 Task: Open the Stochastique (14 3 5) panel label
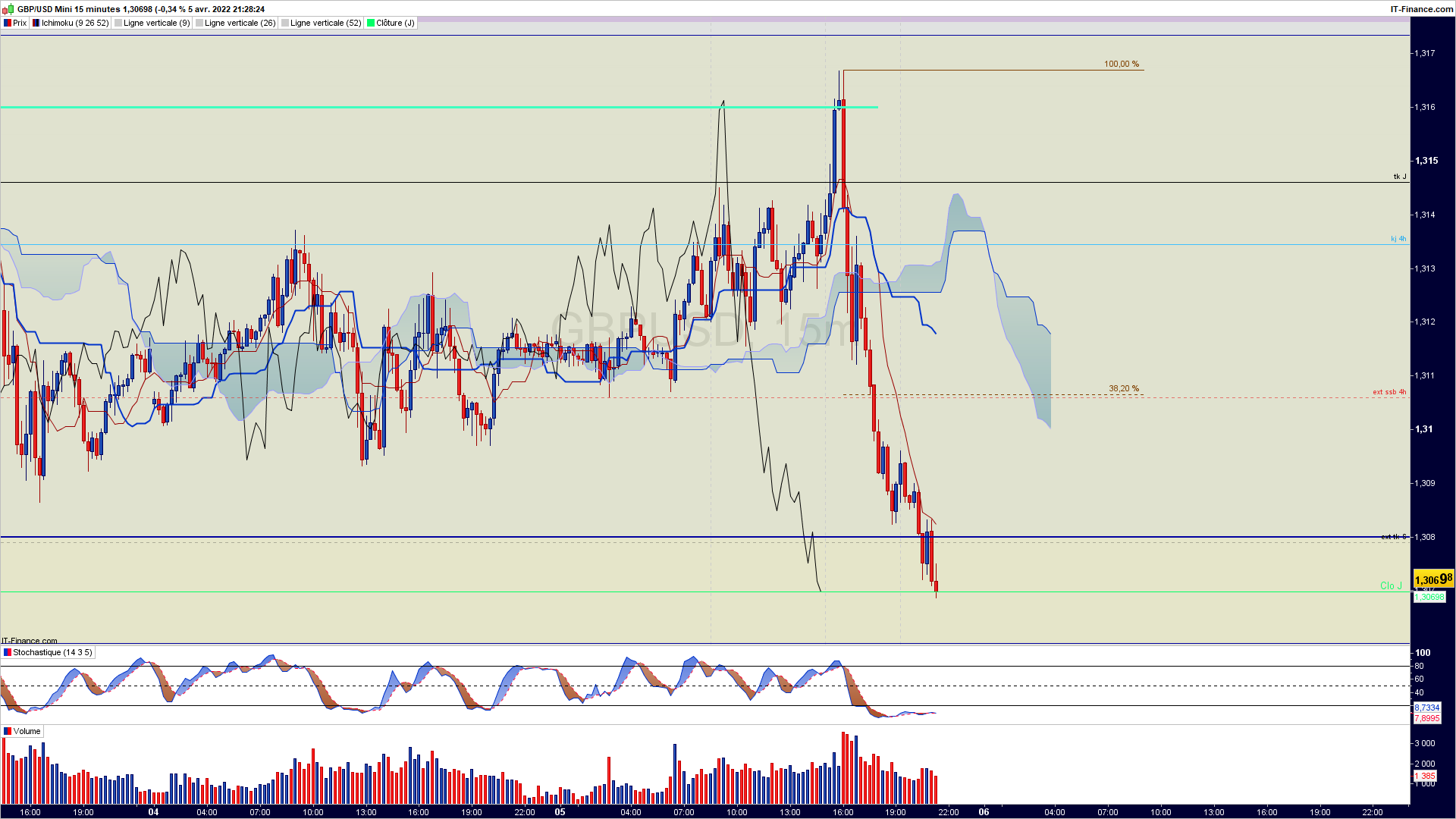coord(52,652)
